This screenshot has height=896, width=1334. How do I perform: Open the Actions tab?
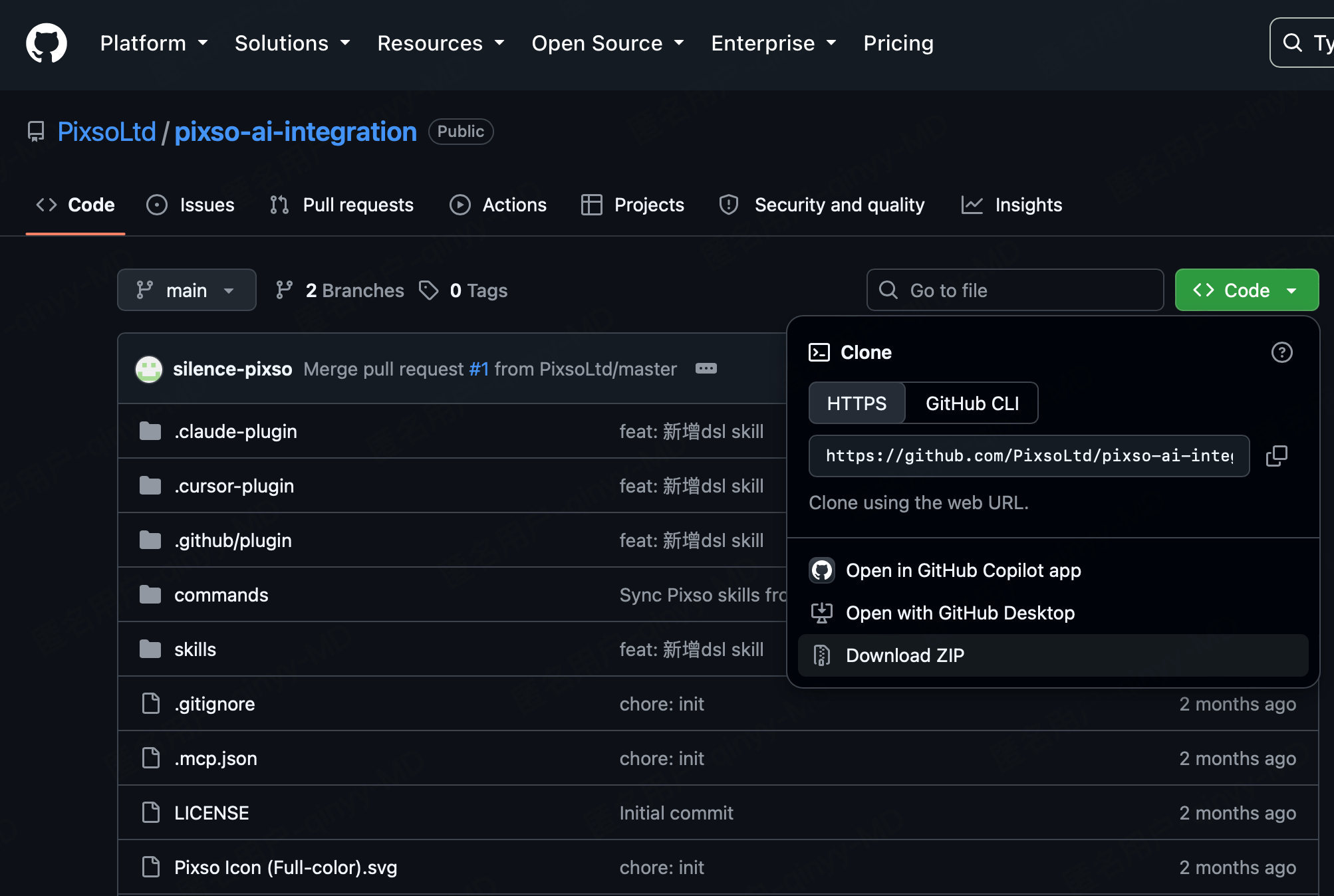click(498, 205)
